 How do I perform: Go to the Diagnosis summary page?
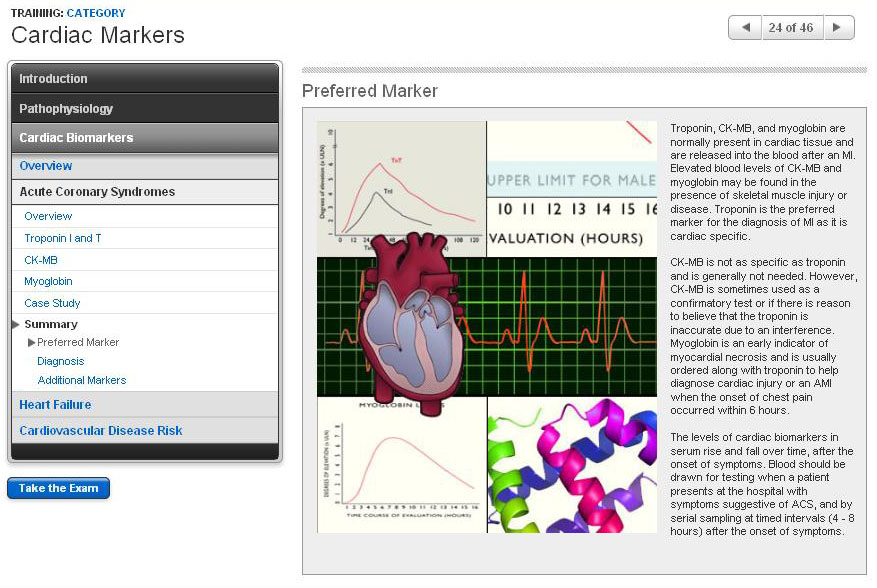pos(61,361)
